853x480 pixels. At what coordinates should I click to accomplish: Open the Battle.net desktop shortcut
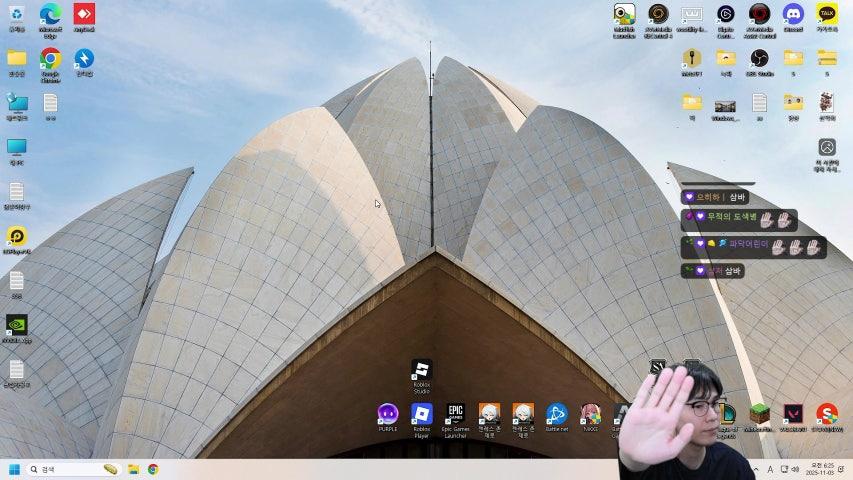(x=556, y=414)
